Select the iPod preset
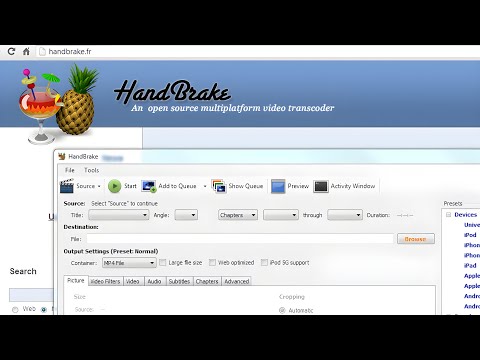This screenshot has height=360, width=480. [x=470, y=235]
